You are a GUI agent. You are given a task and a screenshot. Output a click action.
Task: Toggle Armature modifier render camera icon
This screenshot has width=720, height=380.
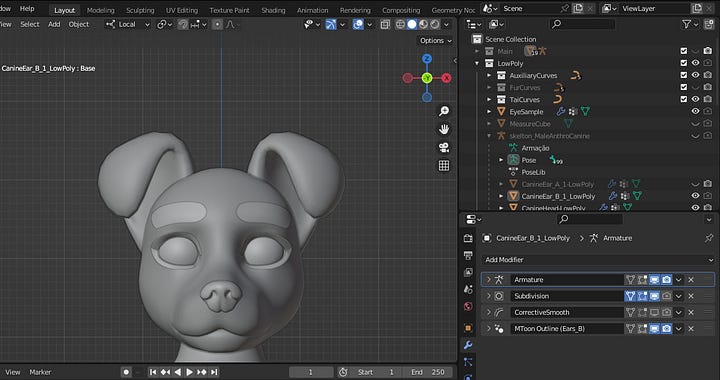[666, 279]
